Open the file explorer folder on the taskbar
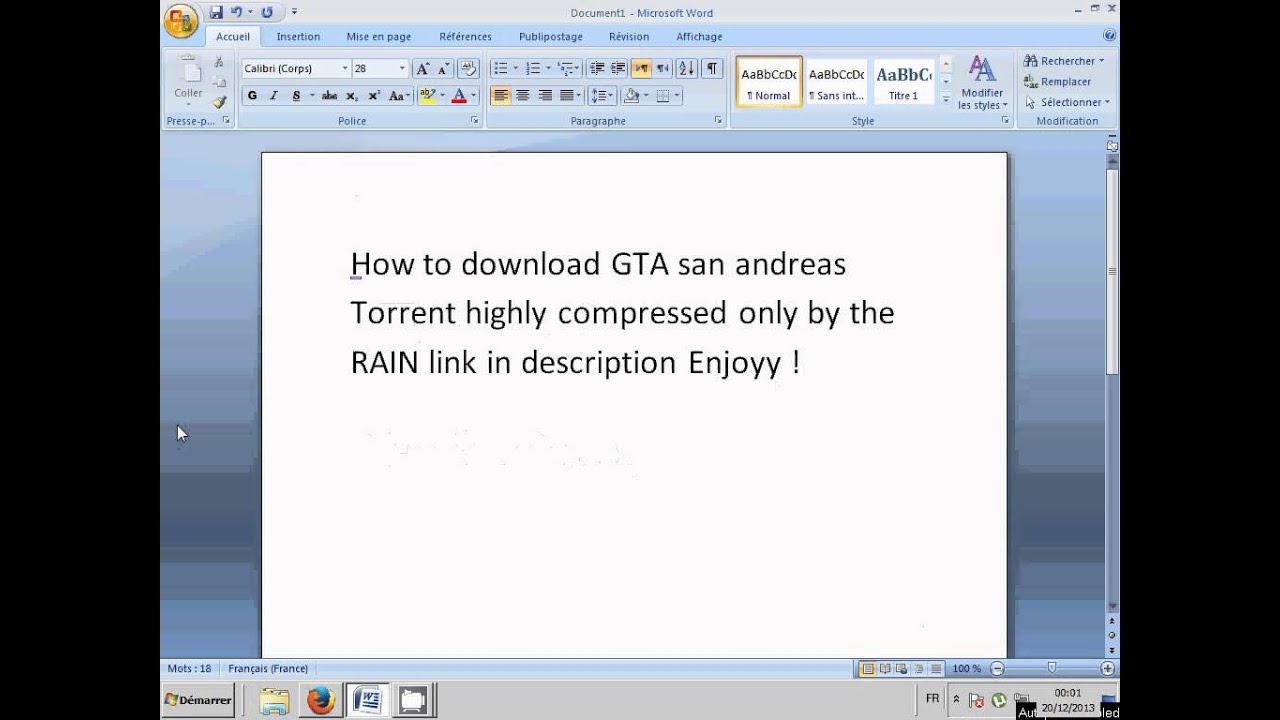Viewport: 1280px width, 720px height. [x=274, y=700]
